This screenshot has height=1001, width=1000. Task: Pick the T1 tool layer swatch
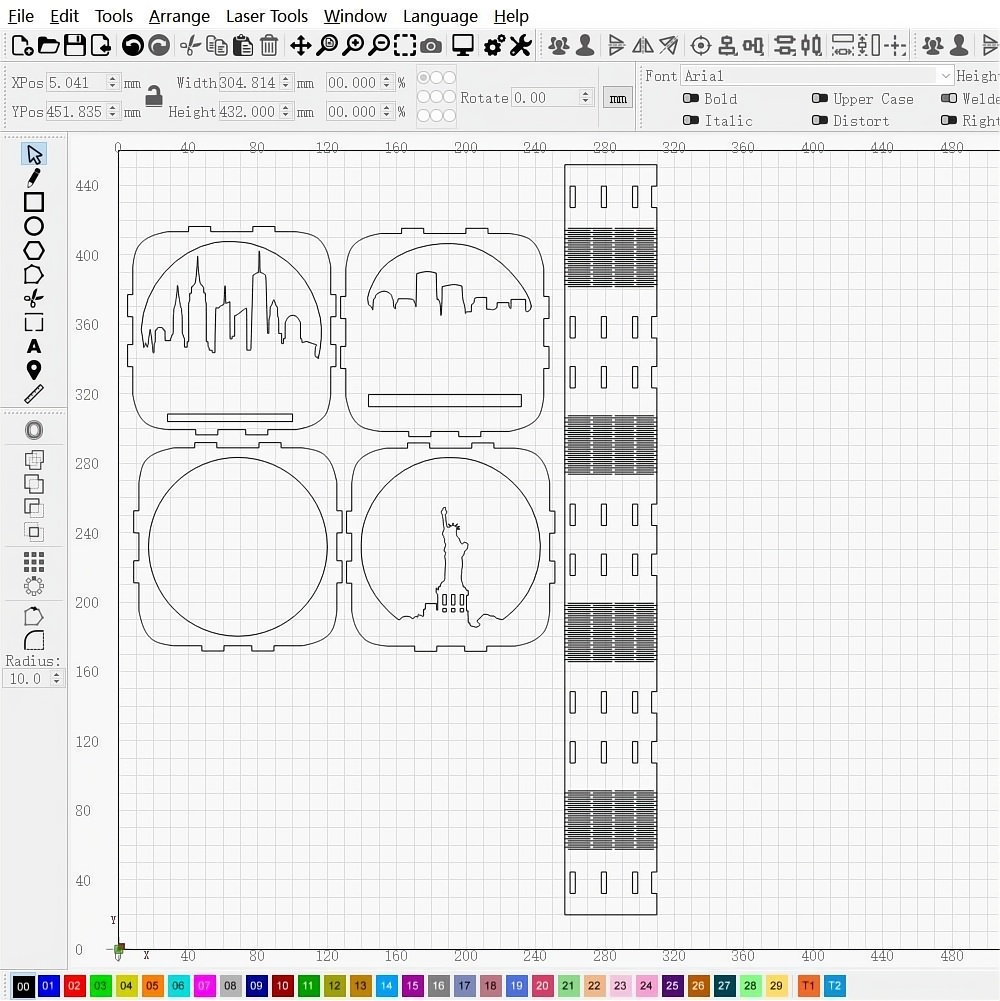click(x=808, y=985)
